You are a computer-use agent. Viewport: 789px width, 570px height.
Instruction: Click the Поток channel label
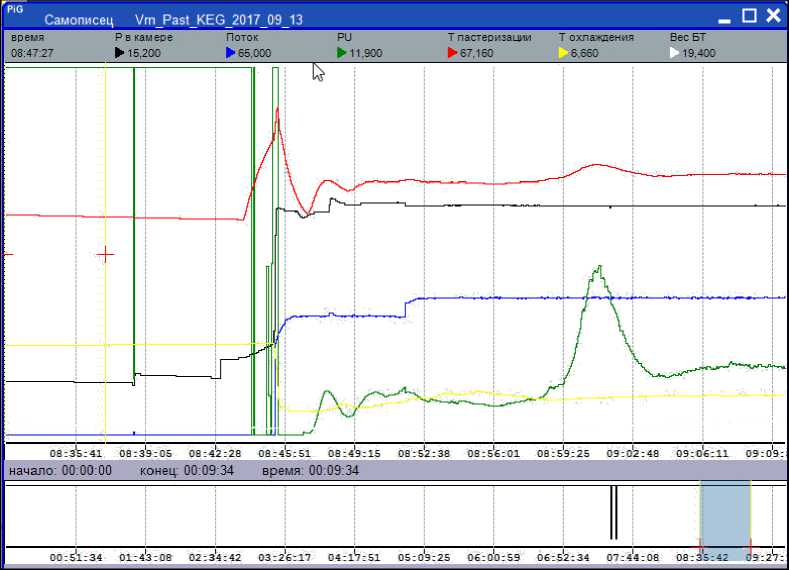tap(242, 37)
